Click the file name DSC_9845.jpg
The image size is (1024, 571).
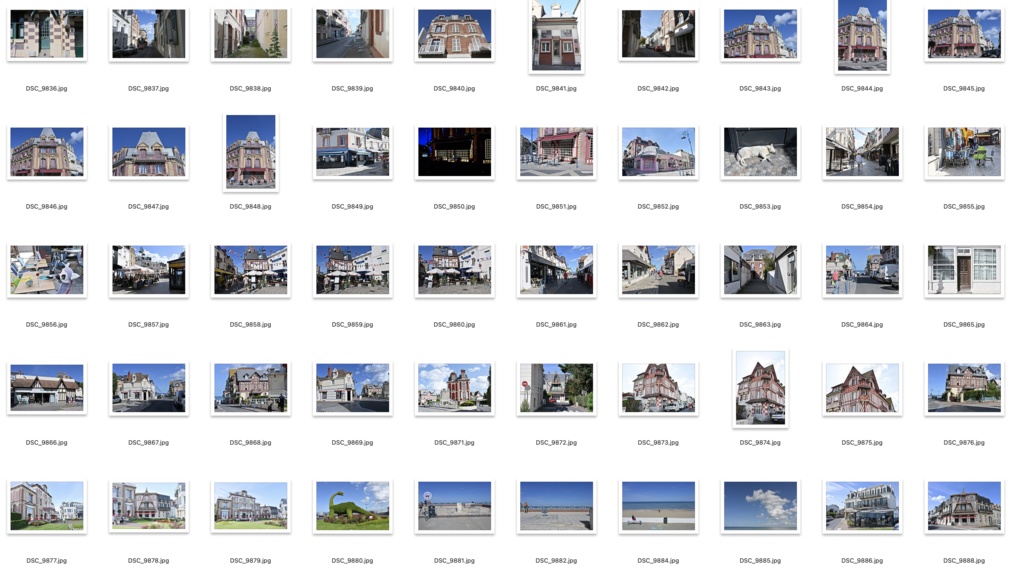(x=964, y=88)
